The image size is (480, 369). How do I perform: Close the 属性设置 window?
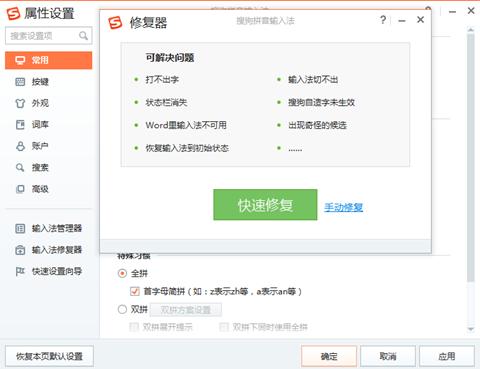471,11
